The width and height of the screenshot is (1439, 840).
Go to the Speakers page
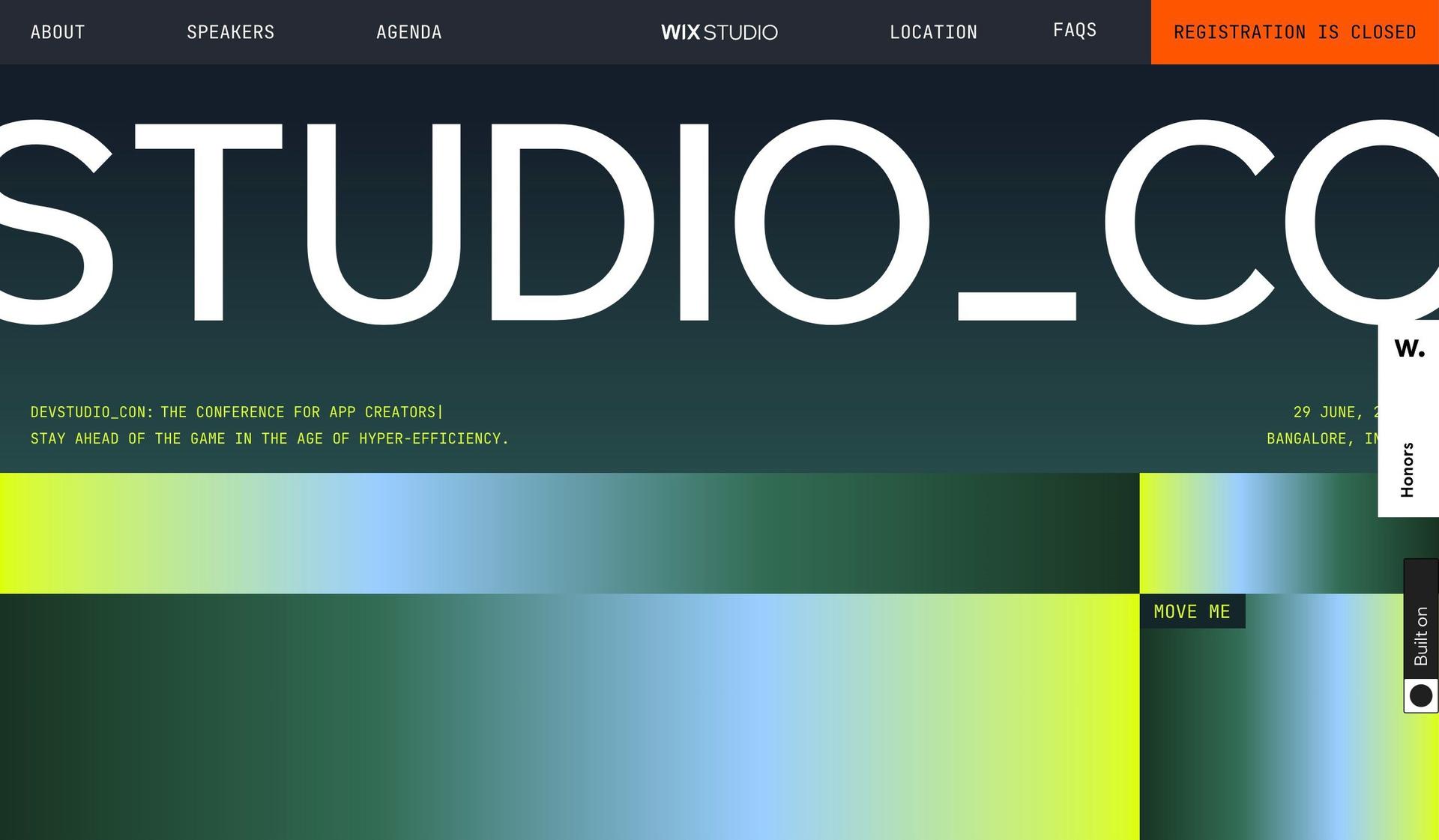pyautogui.click(x=230, y=32)
